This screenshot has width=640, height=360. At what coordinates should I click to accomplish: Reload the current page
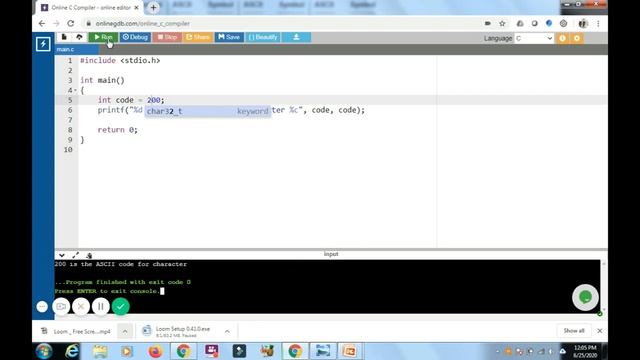click(71, 23)
